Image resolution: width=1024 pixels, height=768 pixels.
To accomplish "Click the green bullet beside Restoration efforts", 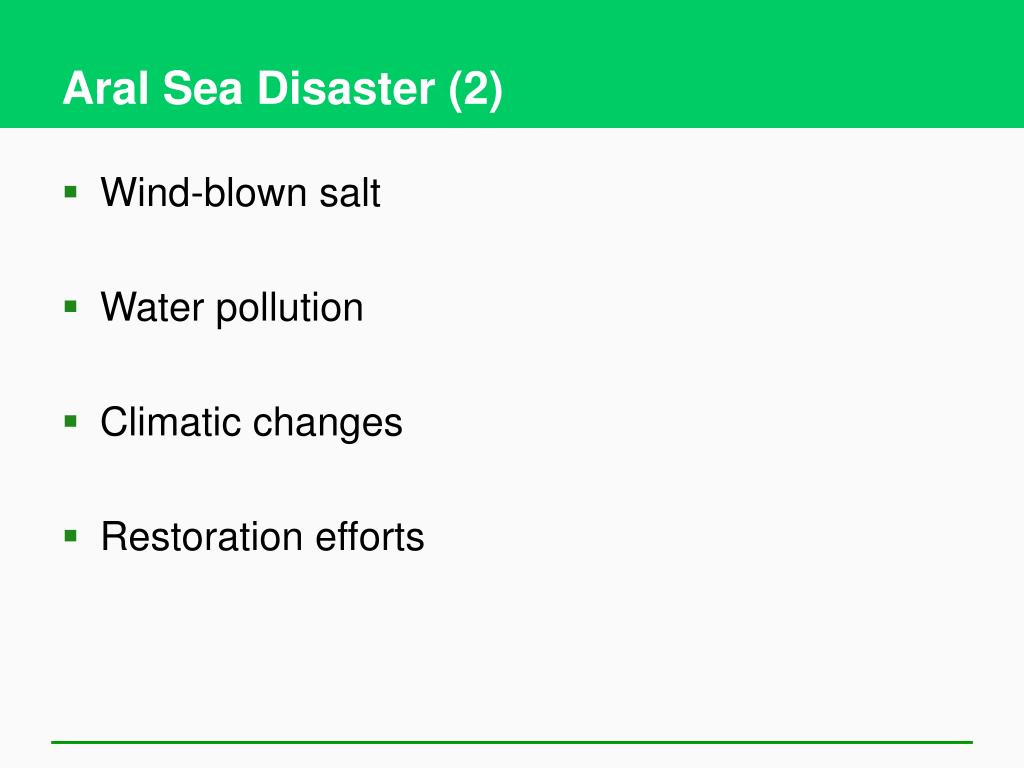I will pyautogui.click(x=71, y=537).
